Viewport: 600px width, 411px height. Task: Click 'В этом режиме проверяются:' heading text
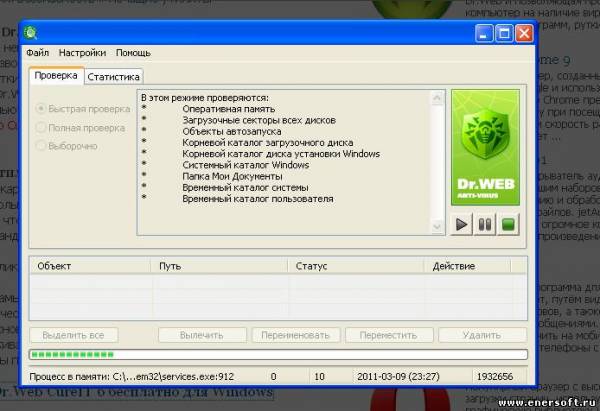[x=205, y=98]
